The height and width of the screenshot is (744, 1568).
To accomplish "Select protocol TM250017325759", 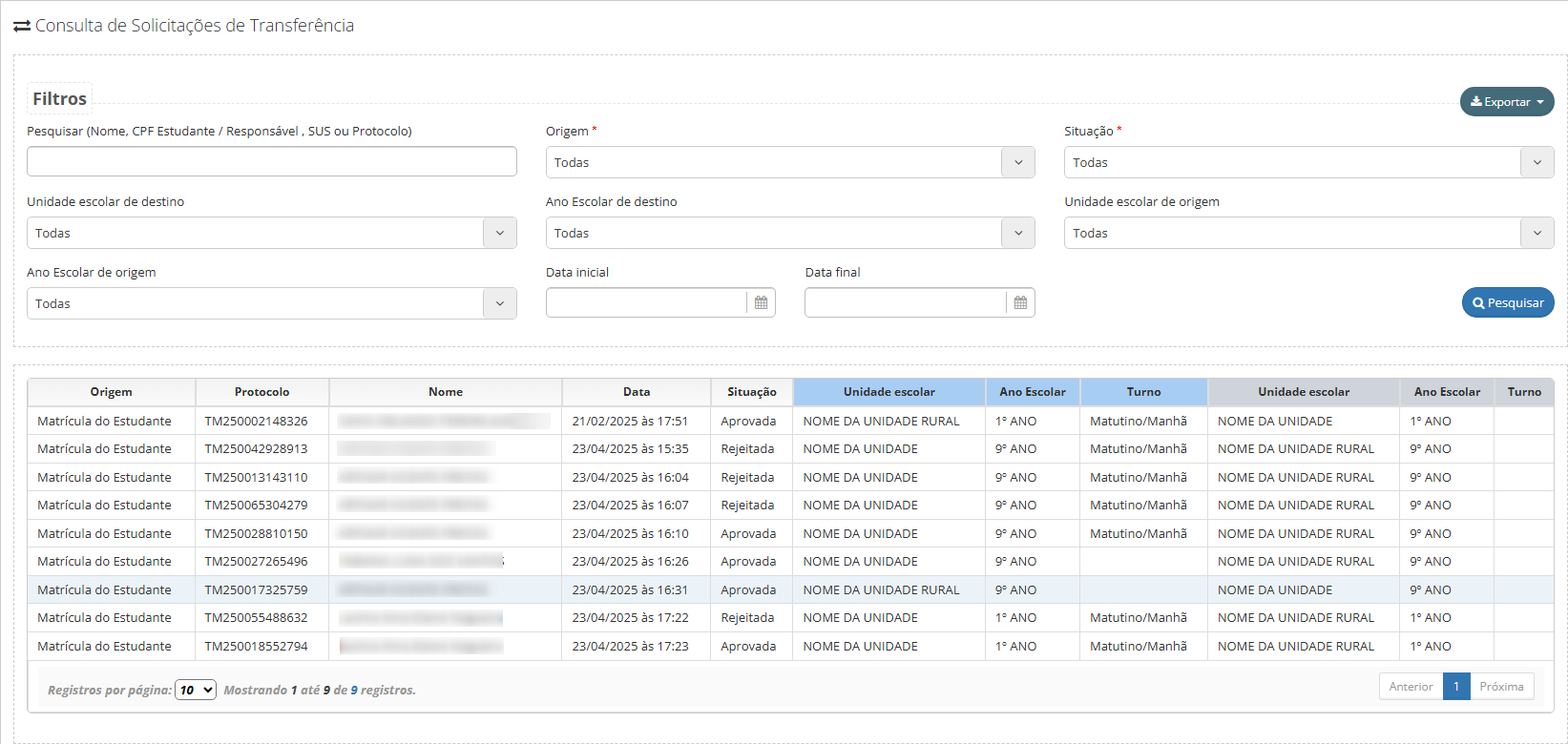I will (x=257, y=589).
